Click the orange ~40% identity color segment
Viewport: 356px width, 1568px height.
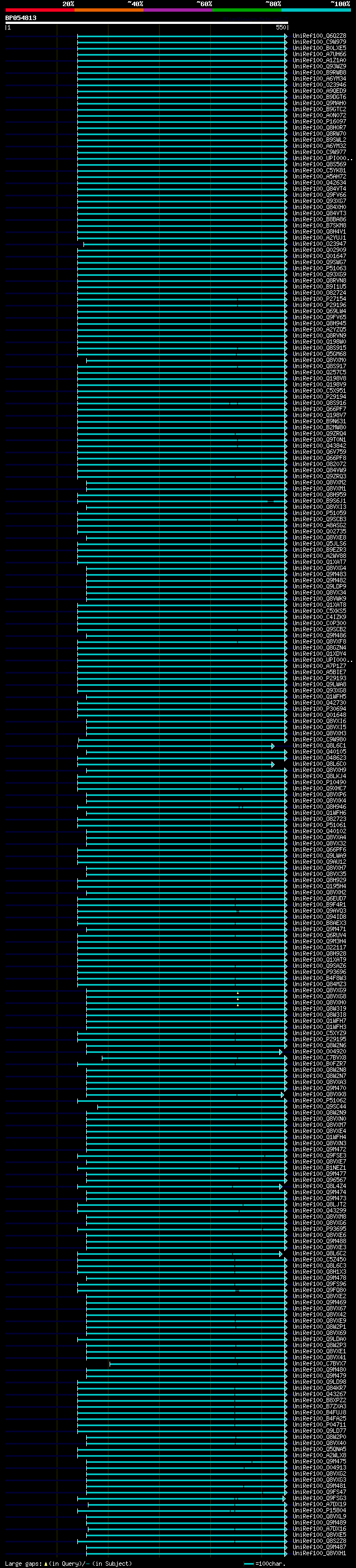pyautogui.click(x=109, y=11)
